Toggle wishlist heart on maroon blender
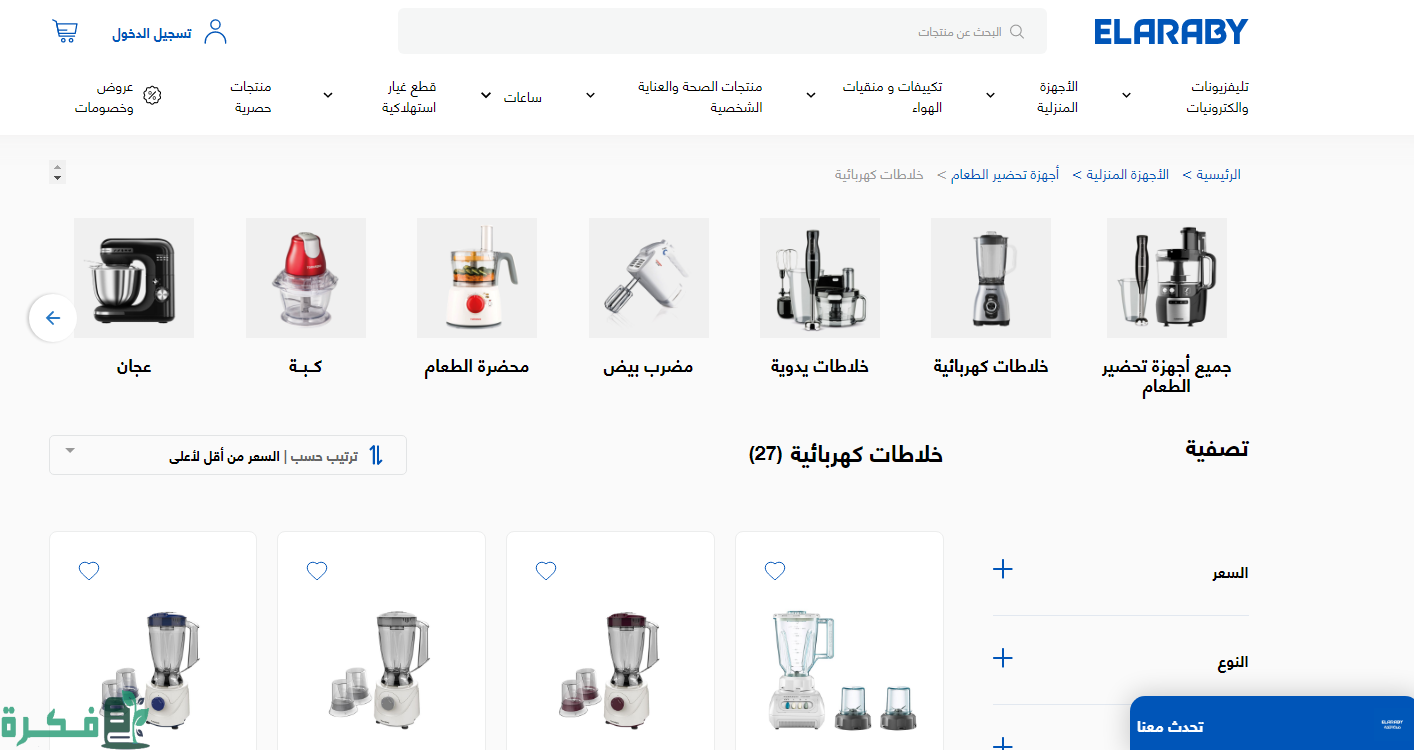The width and height of the screenshot is (1414, 750). click(546, 571)
